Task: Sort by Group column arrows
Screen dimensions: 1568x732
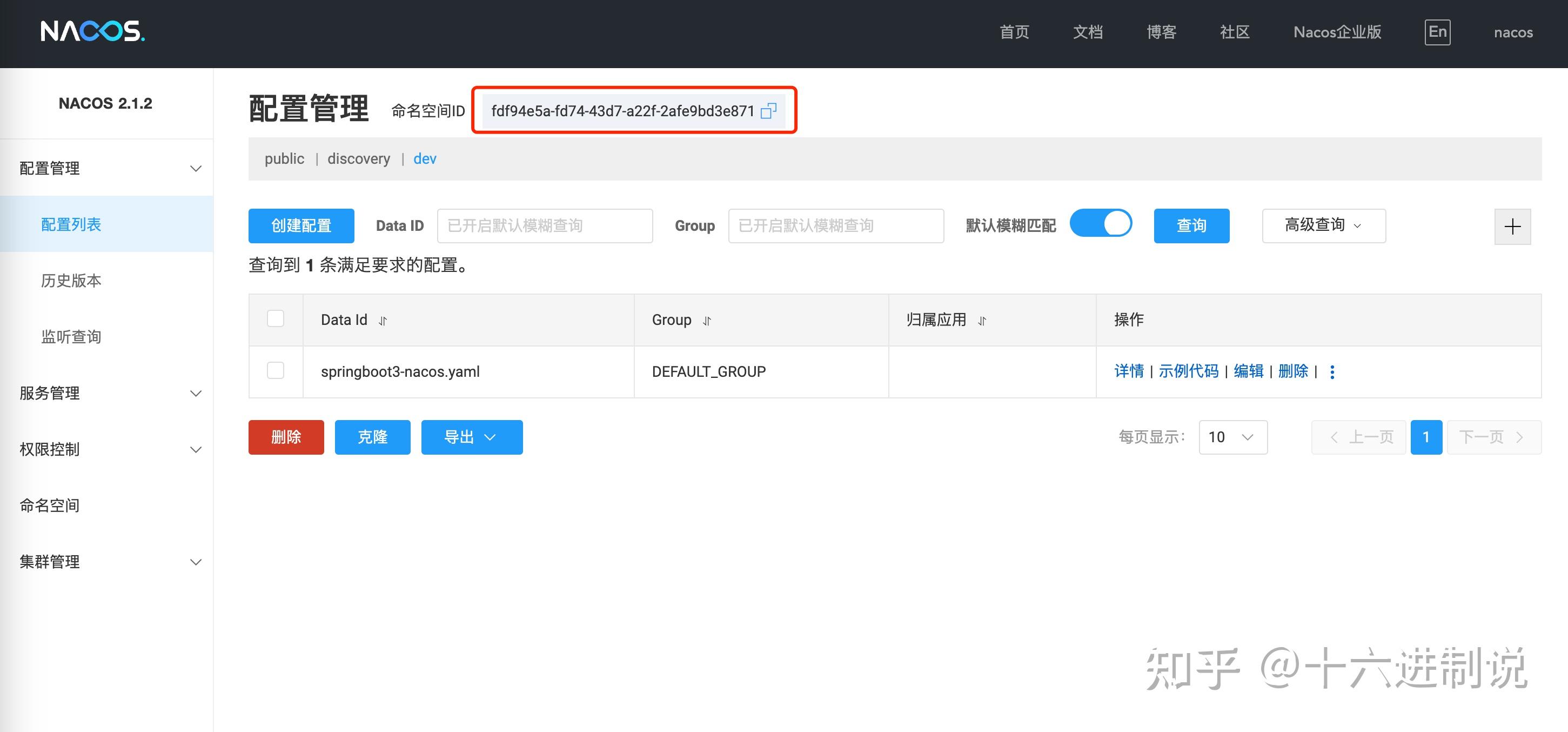Action: coord(707,321)
